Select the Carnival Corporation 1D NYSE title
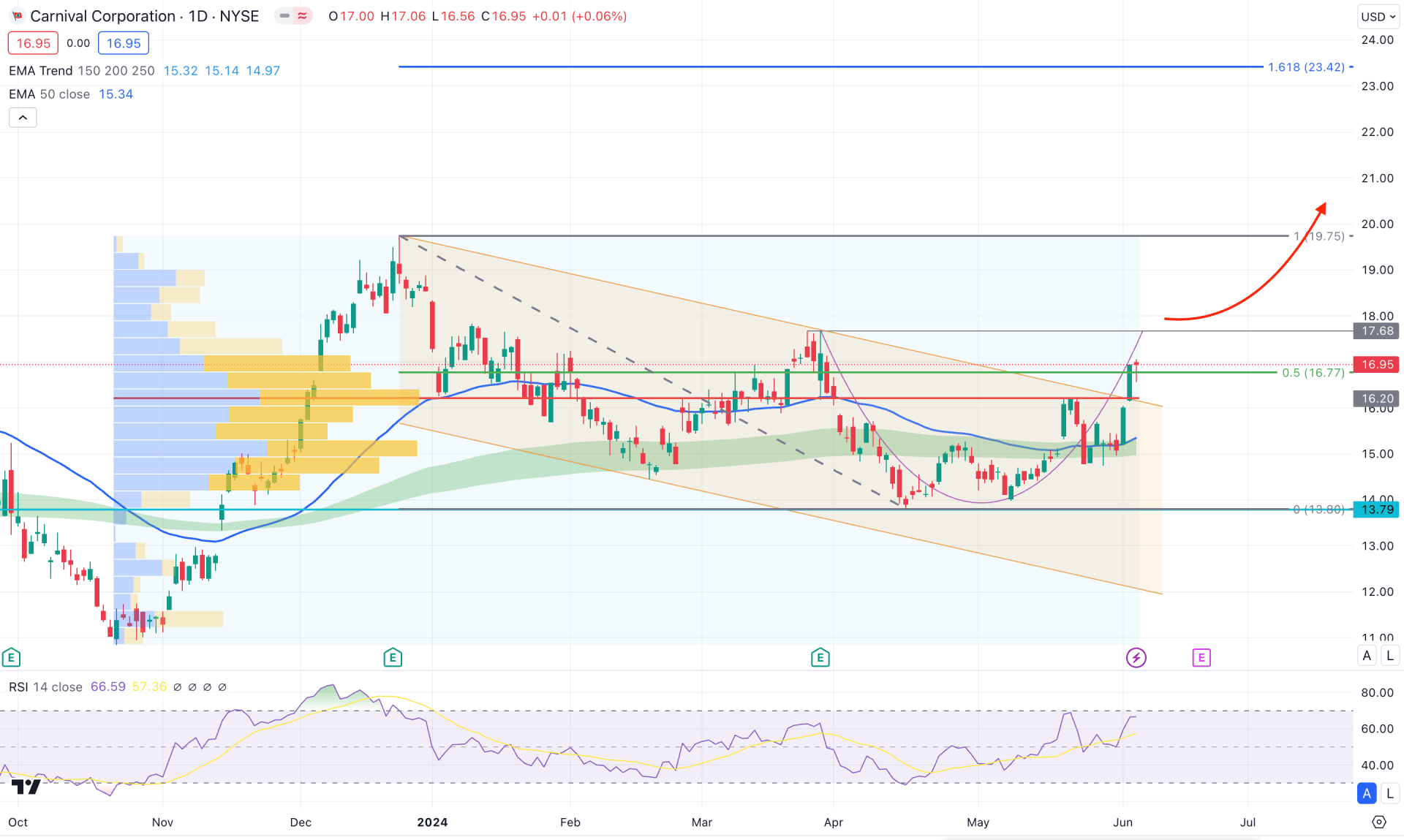 (145, 16)
